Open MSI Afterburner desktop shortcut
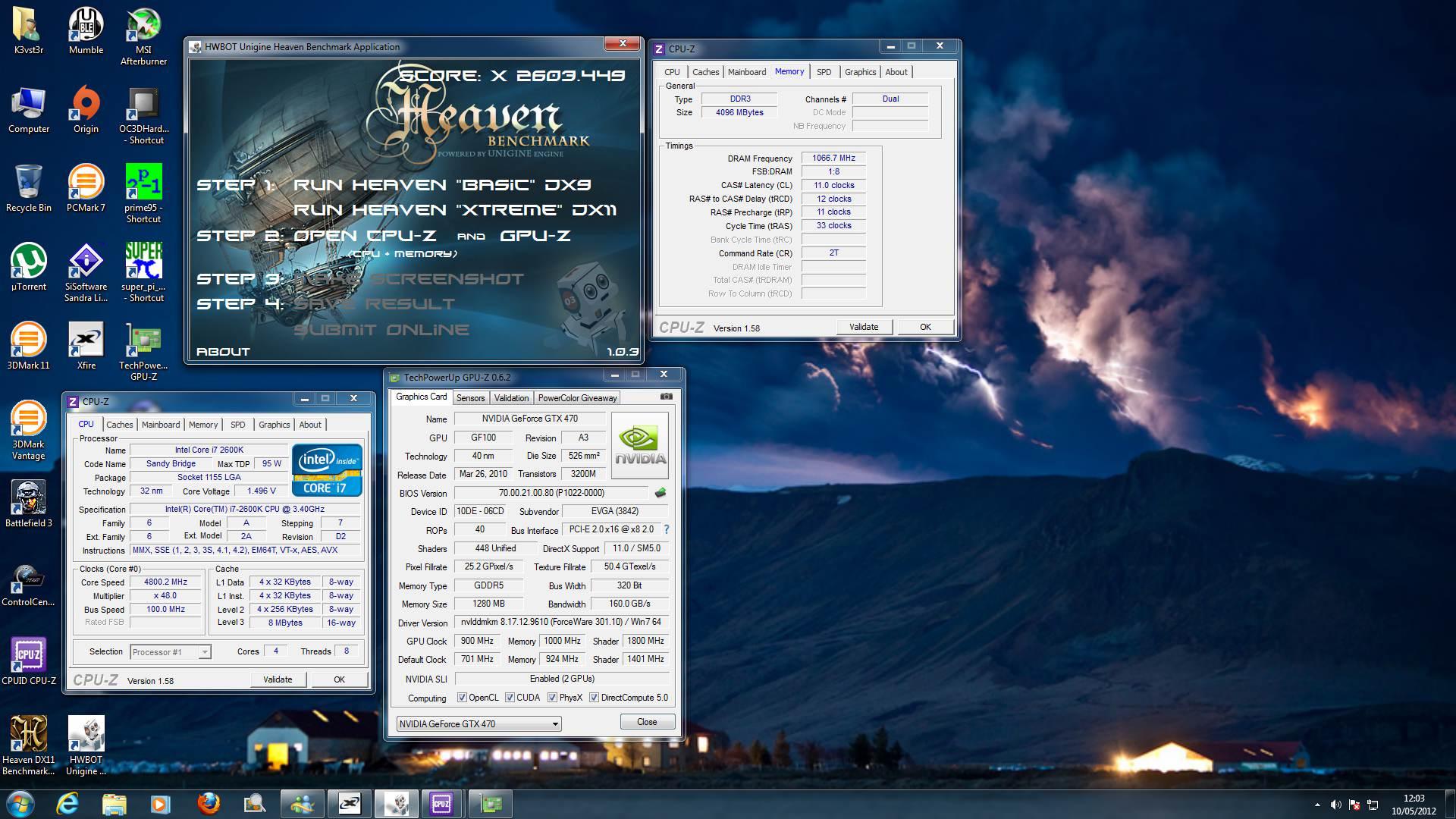 pos(143,37)
